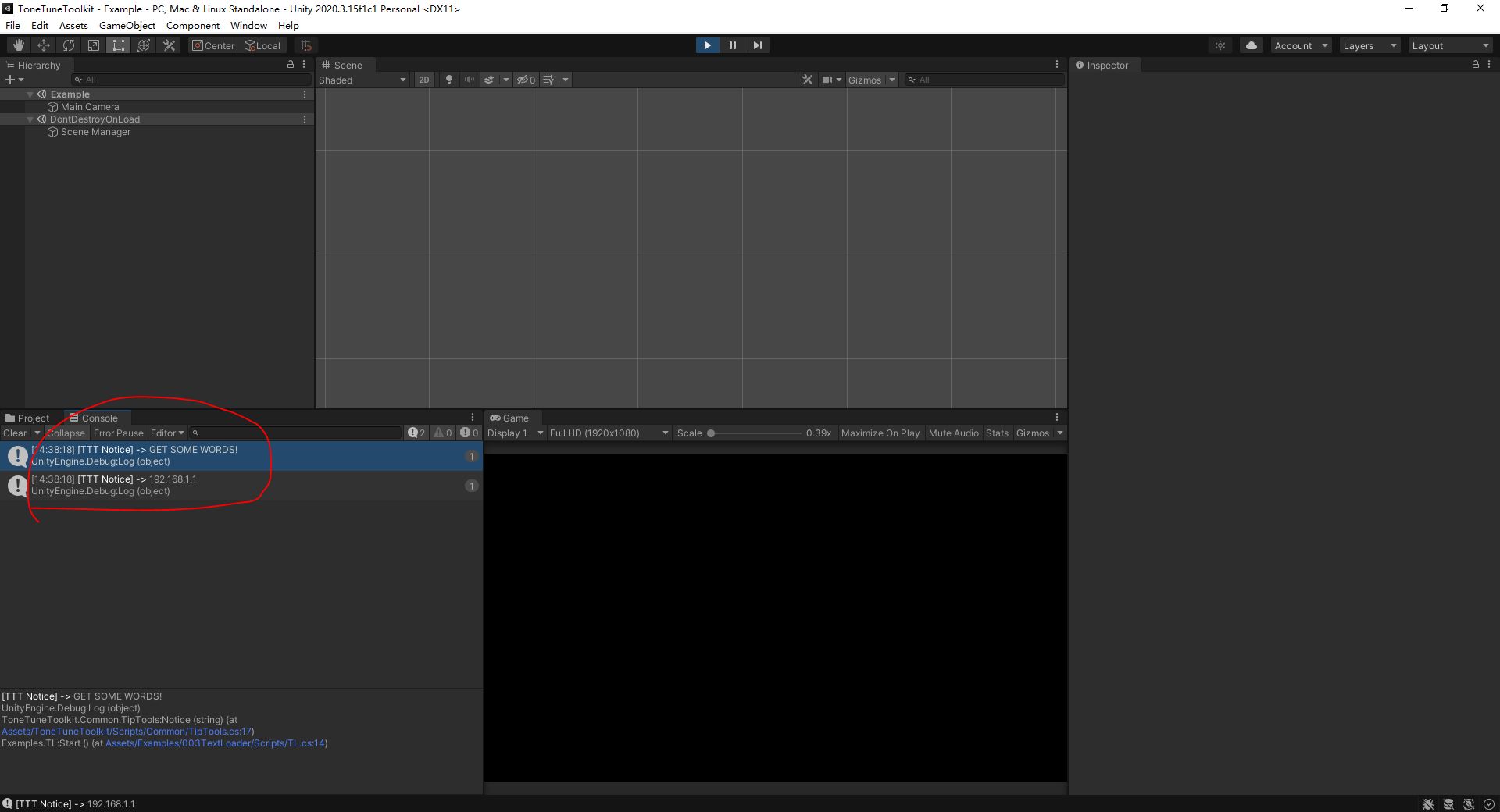1500x812 pixels.
Task: Select the Move tool
Action: 44,45
